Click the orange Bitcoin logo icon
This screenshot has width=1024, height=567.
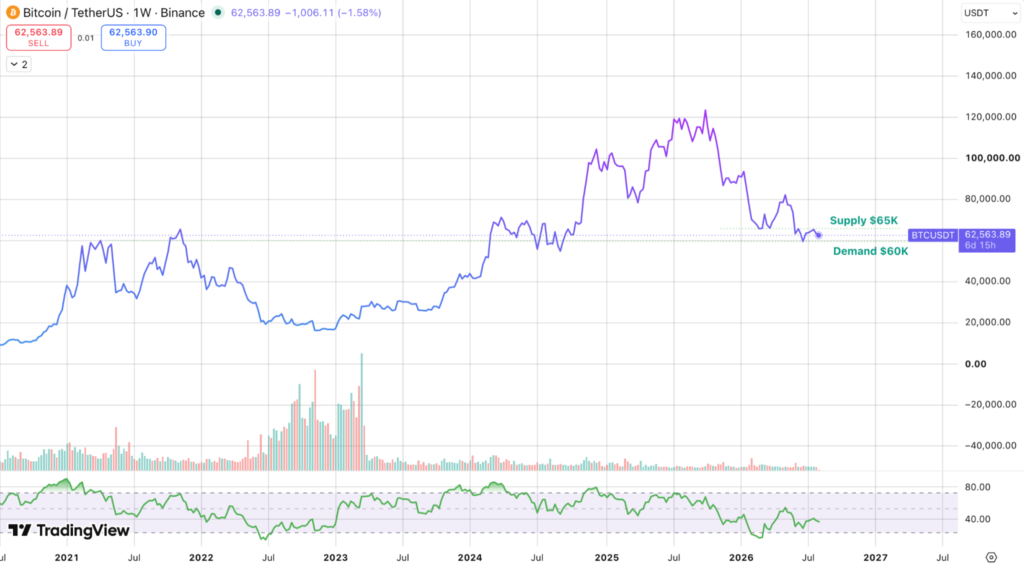click(x=12, y=12)
